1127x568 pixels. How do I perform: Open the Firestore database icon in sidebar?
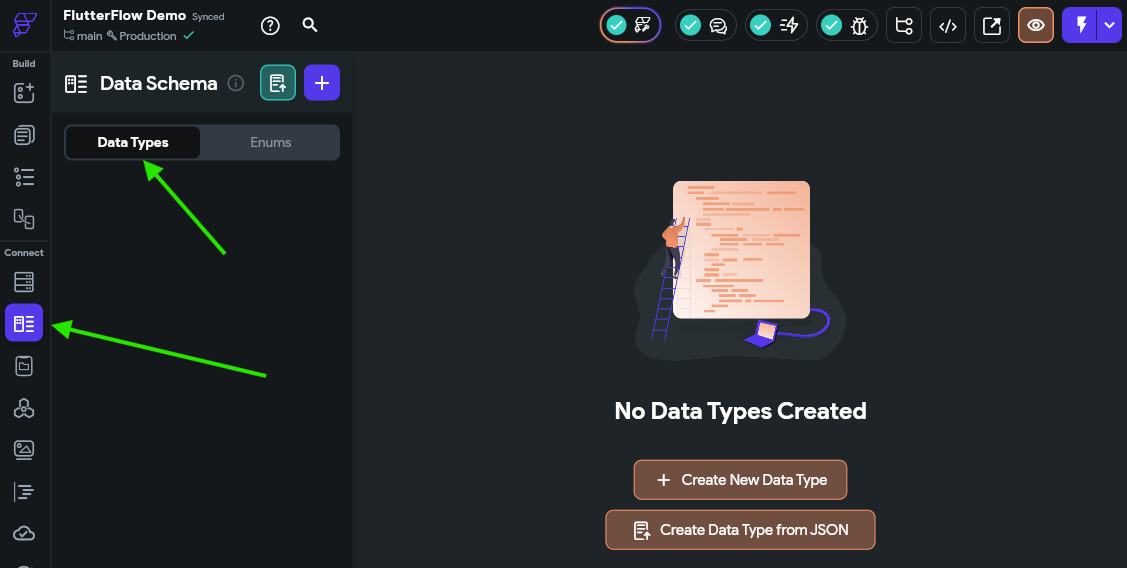click(x=24, y=282)
